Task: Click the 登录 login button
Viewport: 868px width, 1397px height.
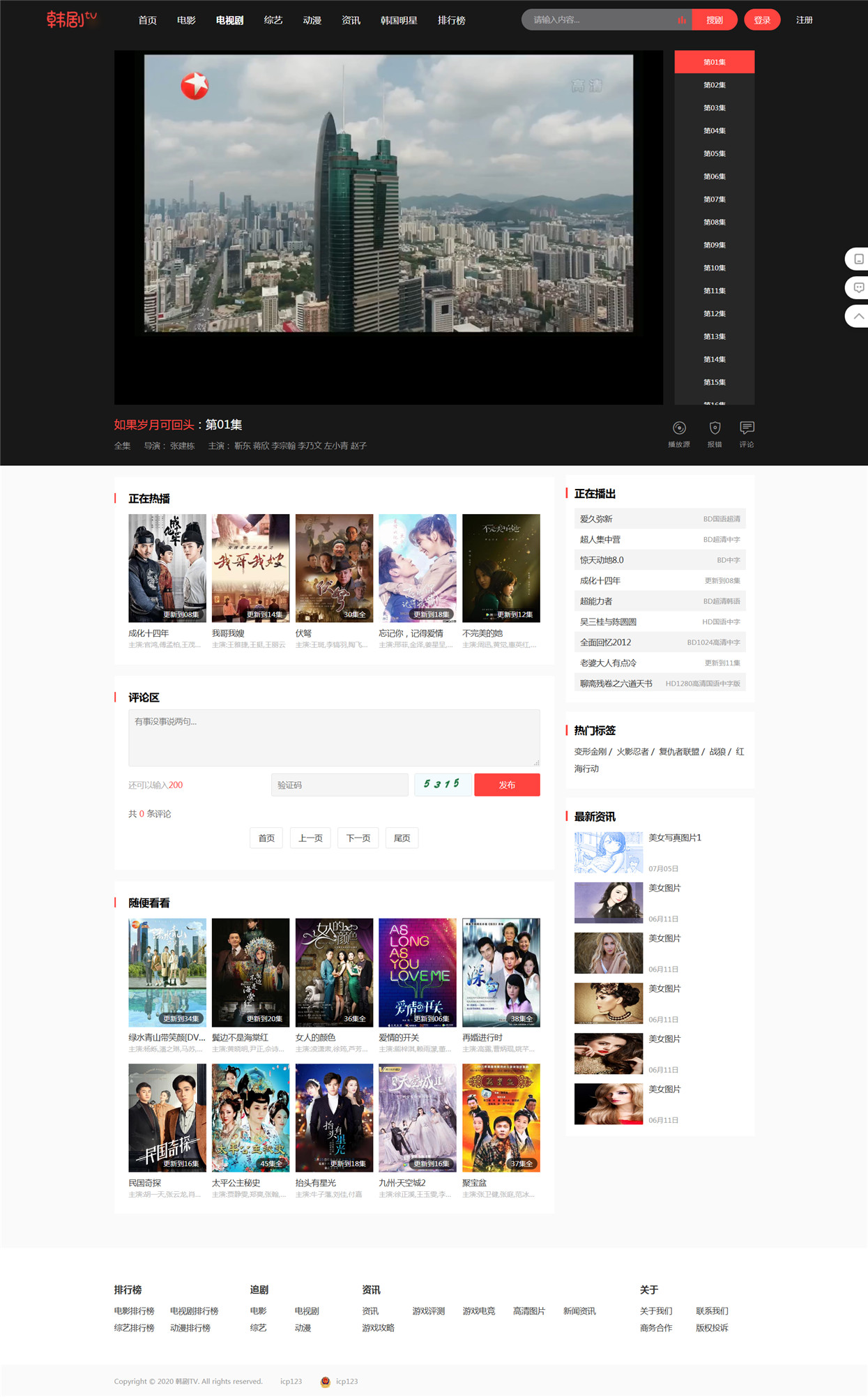Action: pos(762,20)
